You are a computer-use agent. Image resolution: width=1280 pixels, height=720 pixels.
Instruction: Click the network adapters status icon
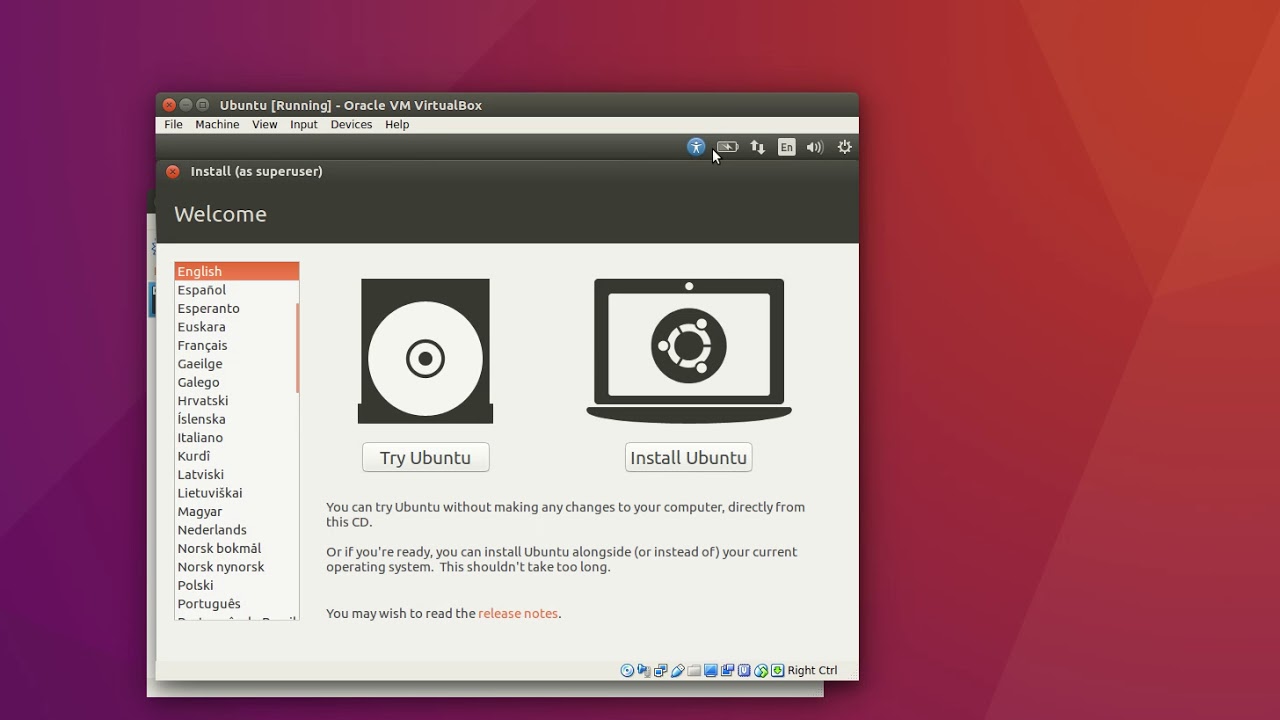661,670
